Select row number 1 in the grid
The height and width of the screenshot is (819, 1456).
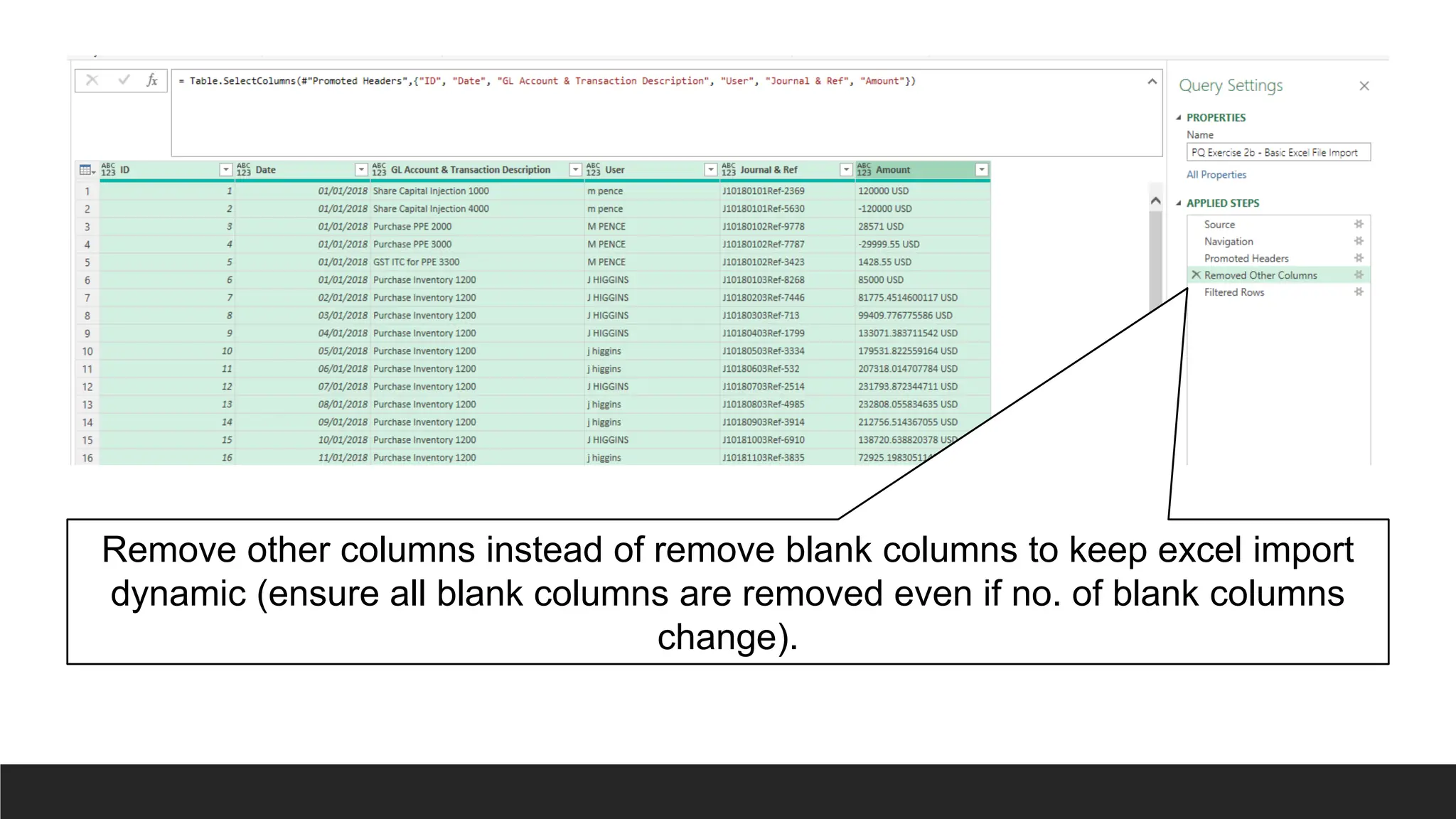[87, 191]
